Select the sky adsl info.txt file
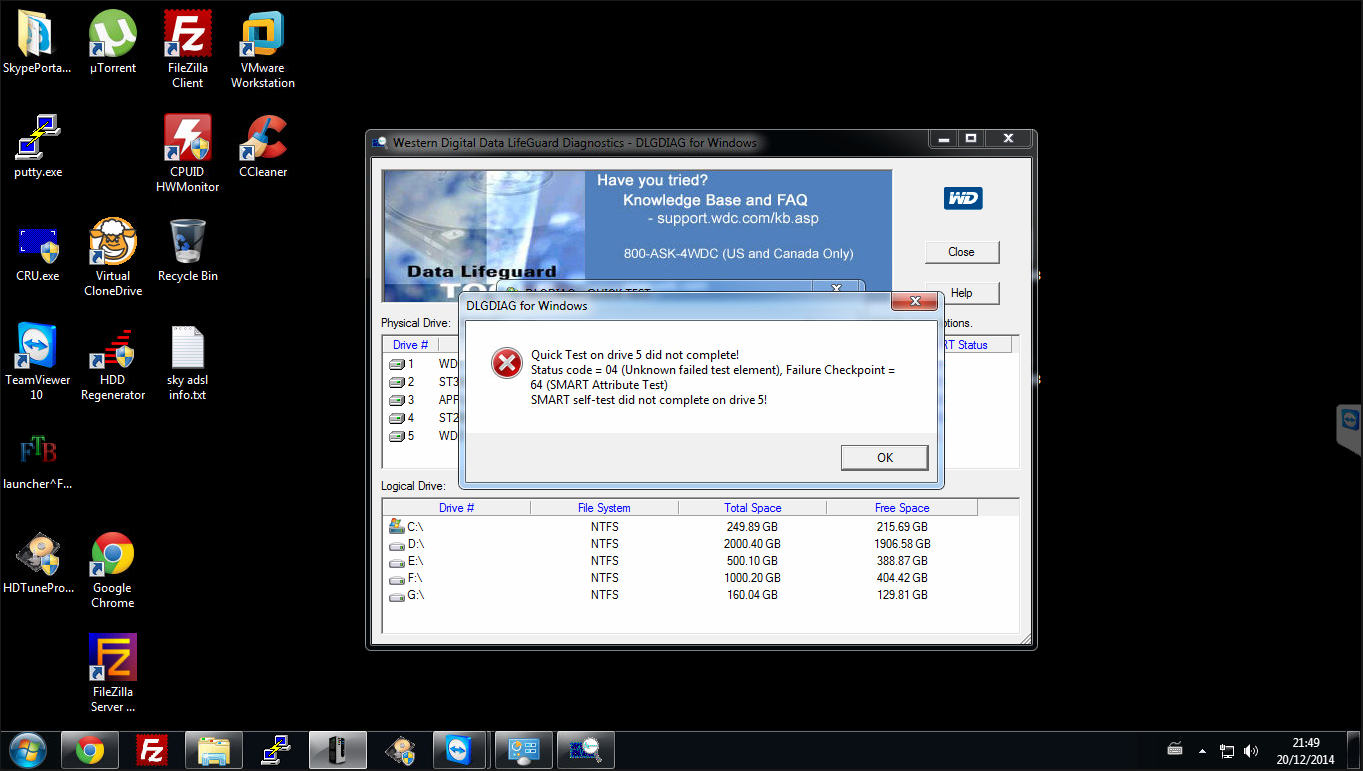The image size is (1363, 771). [x=188, y=361]
